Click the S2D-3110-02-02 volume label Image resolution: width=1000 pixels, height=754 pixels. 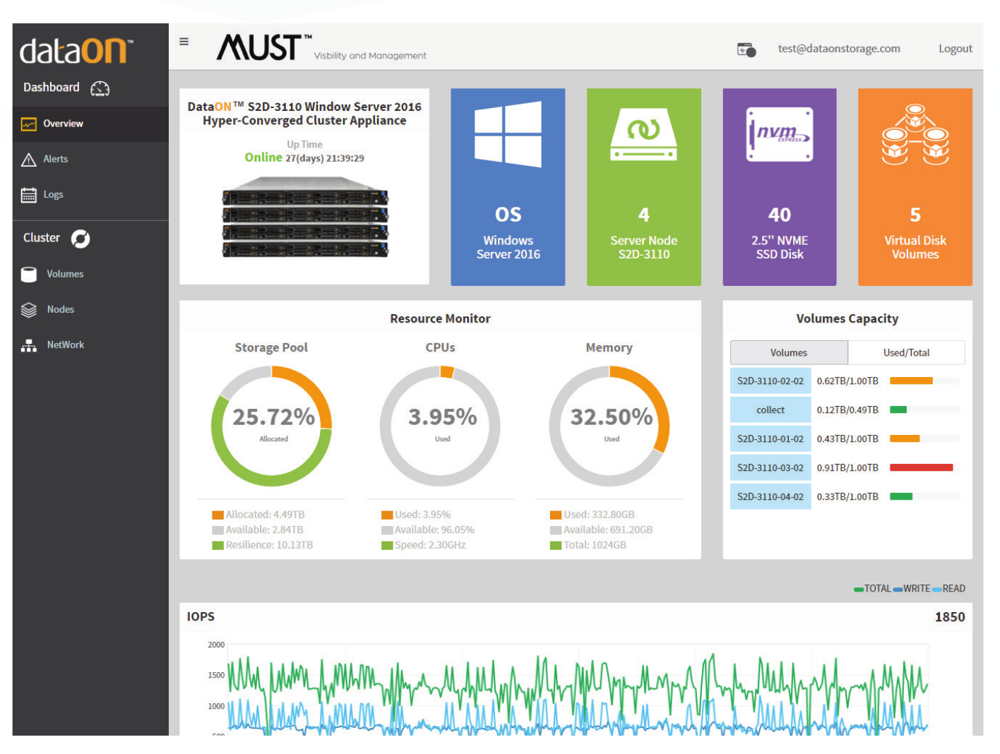click(770, 381)
